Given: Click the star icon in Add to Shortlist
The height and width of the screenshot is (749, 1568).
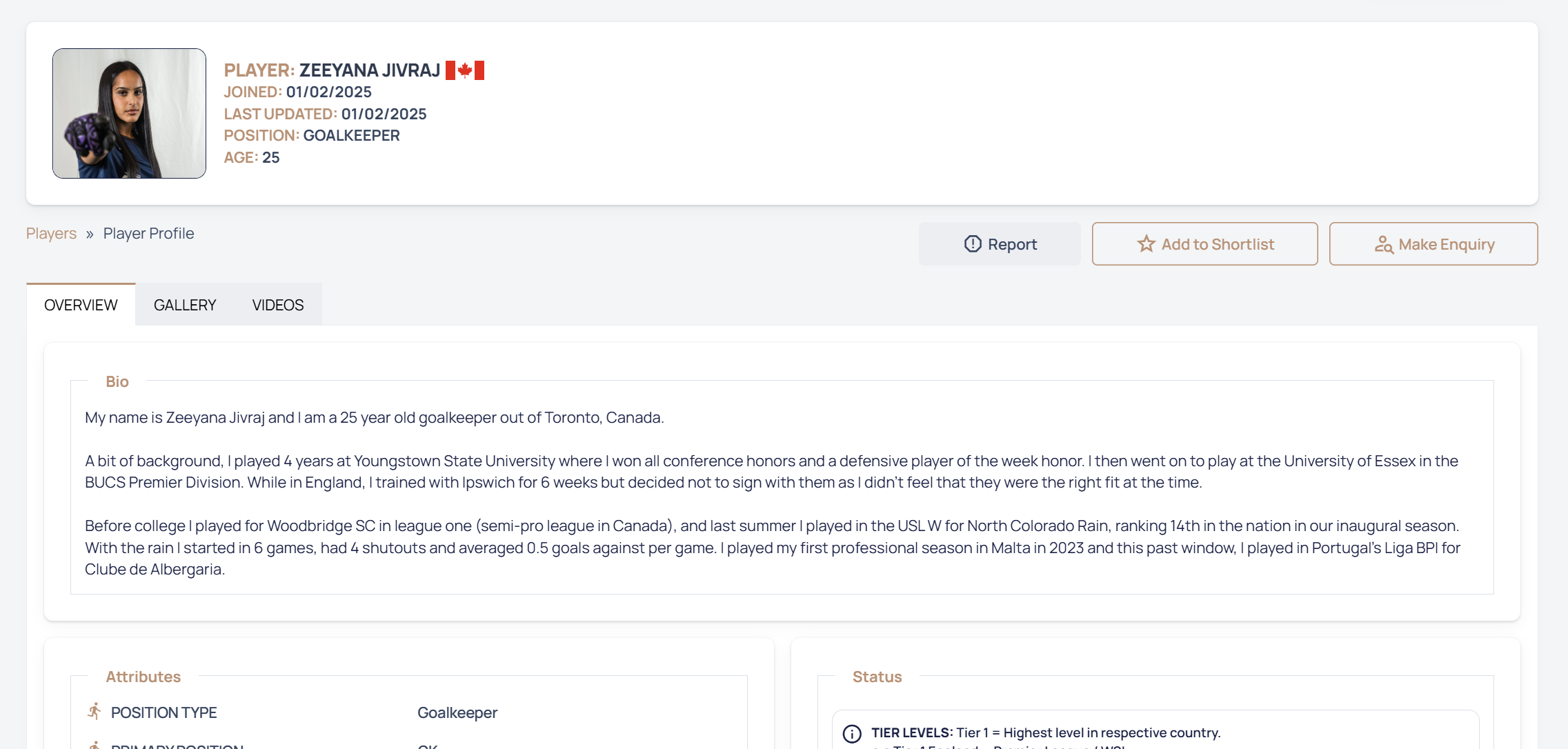Looking at the screenshot, I should coord(1146,244).
